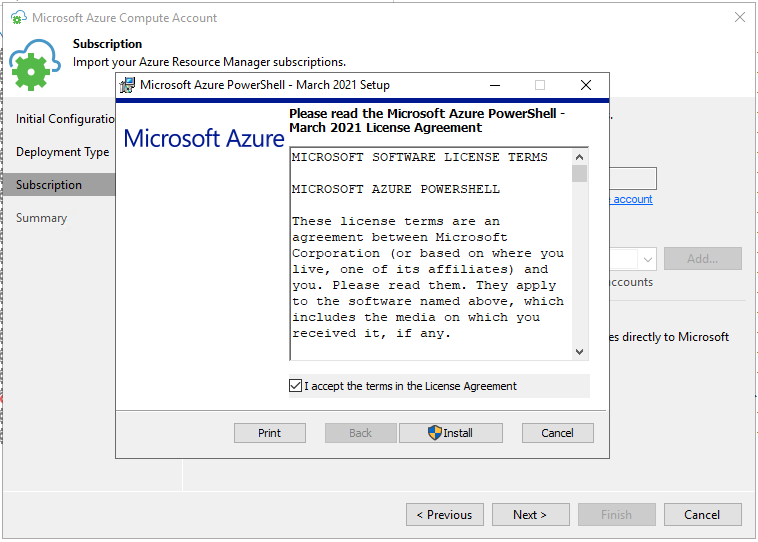Uncheck I accept the terms in the License Agreement
This screenshot has width=758, height=542.
click(x=295, y=385)
